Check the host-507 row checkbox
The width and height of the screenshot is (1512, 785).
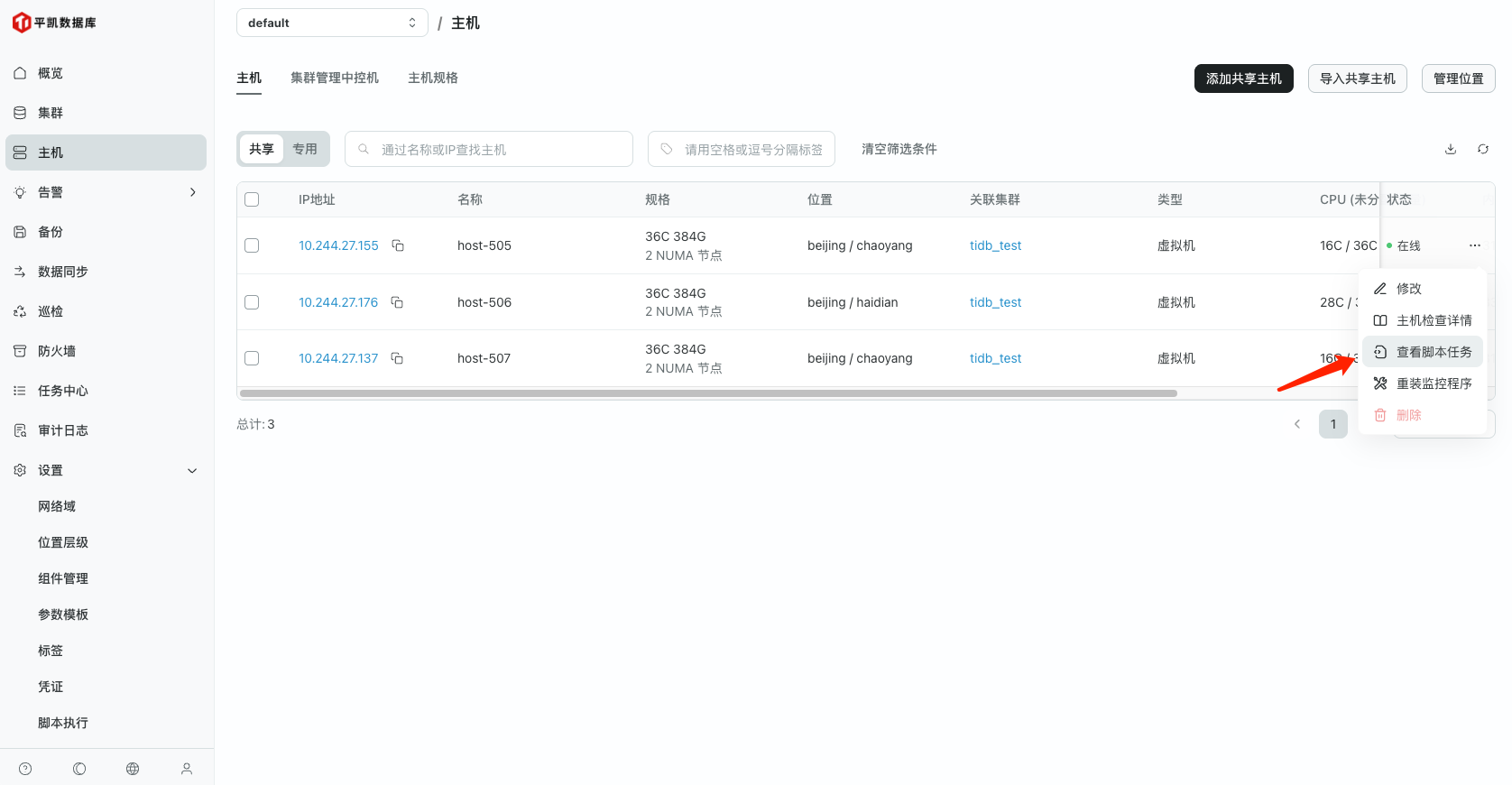point(252,358)
